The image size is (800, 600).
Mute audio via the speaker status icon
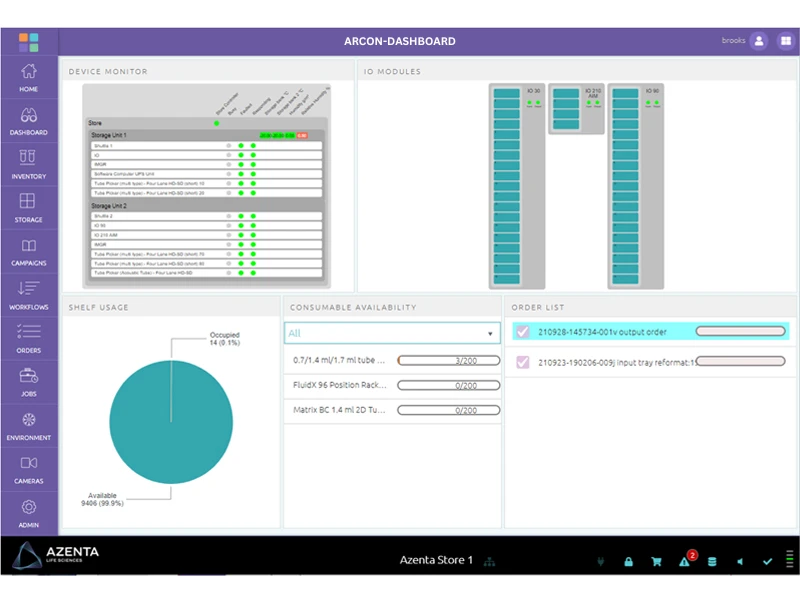pos(740,561)
